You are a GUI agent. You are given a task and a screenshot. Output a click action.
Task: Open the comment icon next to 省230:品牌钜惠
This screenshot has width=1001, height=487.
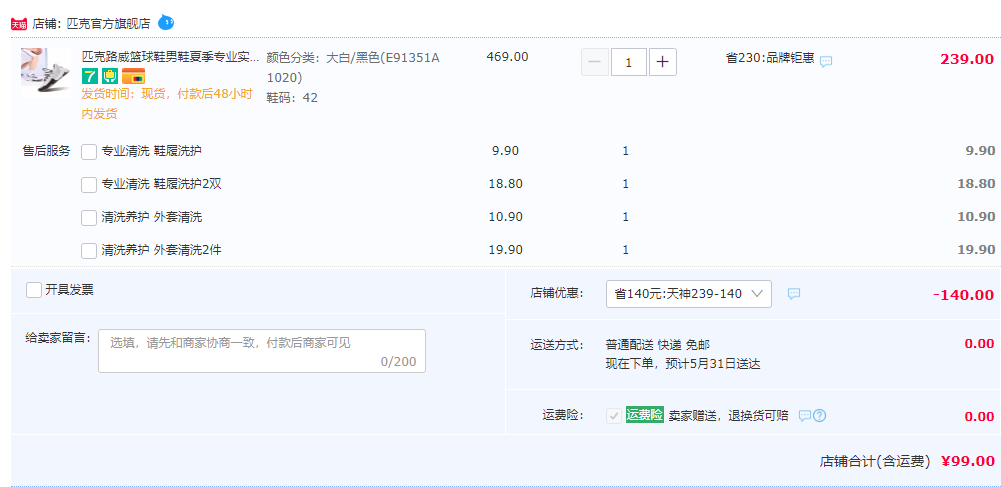point(826,61)
